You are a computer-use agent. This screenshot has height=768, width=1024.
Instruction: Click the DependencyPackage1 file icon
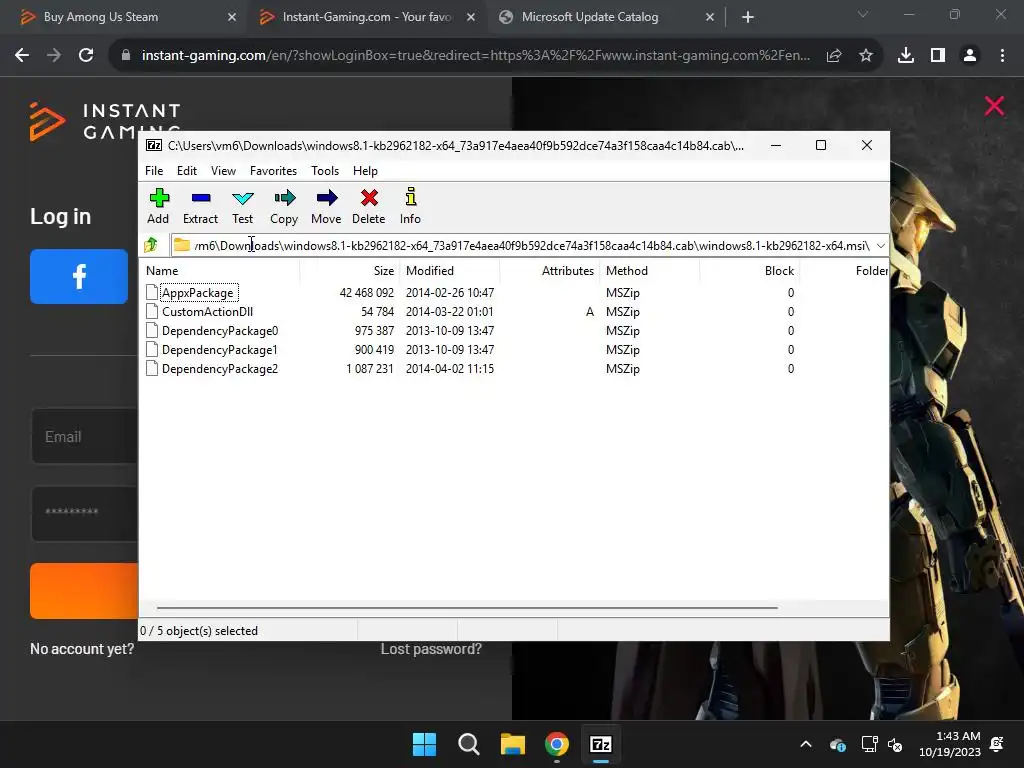(152, 349)
